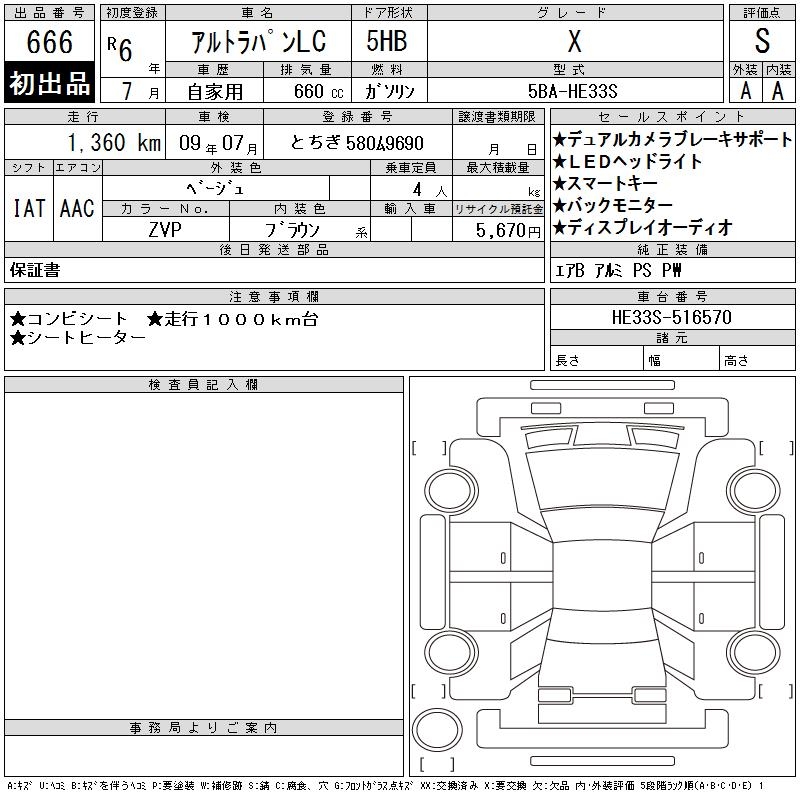The image size is (800, 800).
Task: Select the "後日発送部品" header
Action: [x=274, y=249]
